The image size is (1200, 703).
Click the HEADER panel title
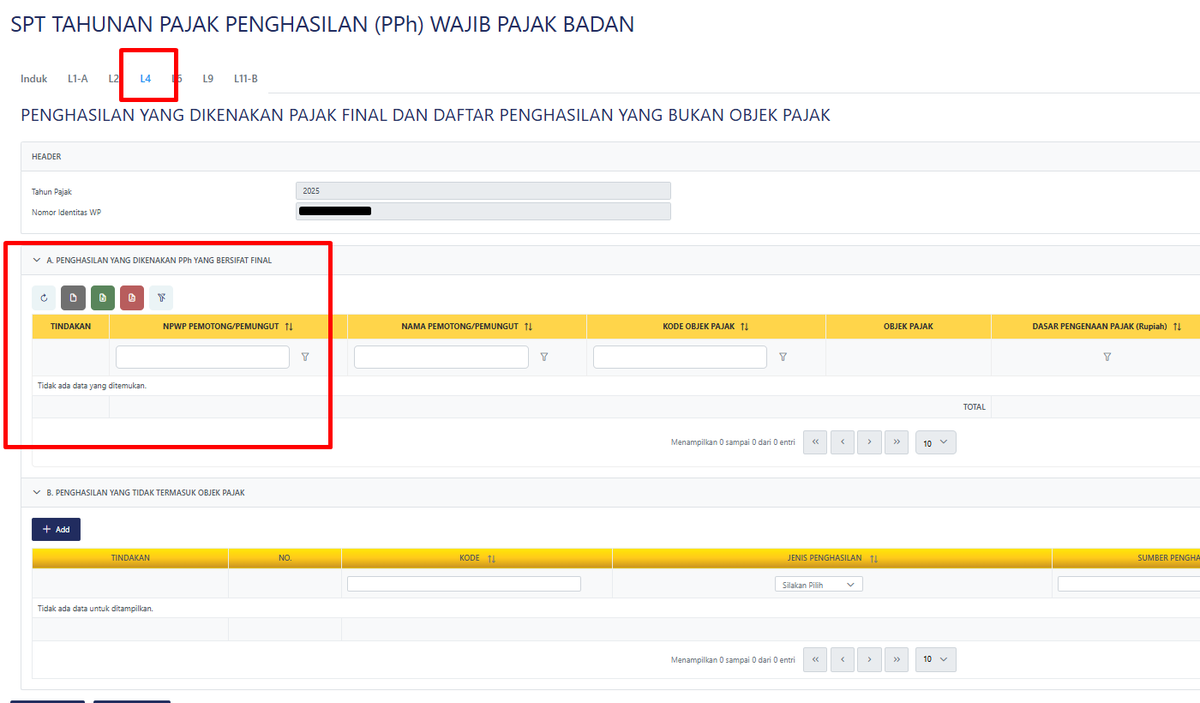pyautogui.click(x=46, y=157)
